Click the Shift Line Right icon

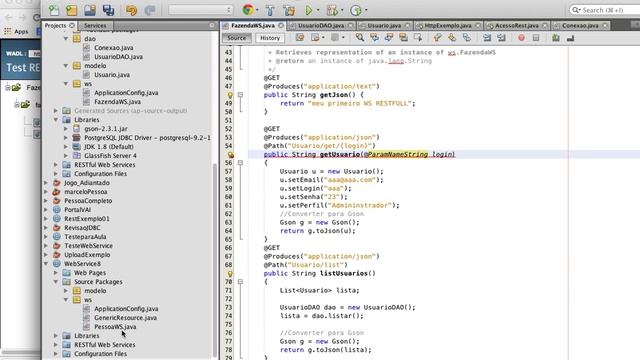[x=501, y=38]
